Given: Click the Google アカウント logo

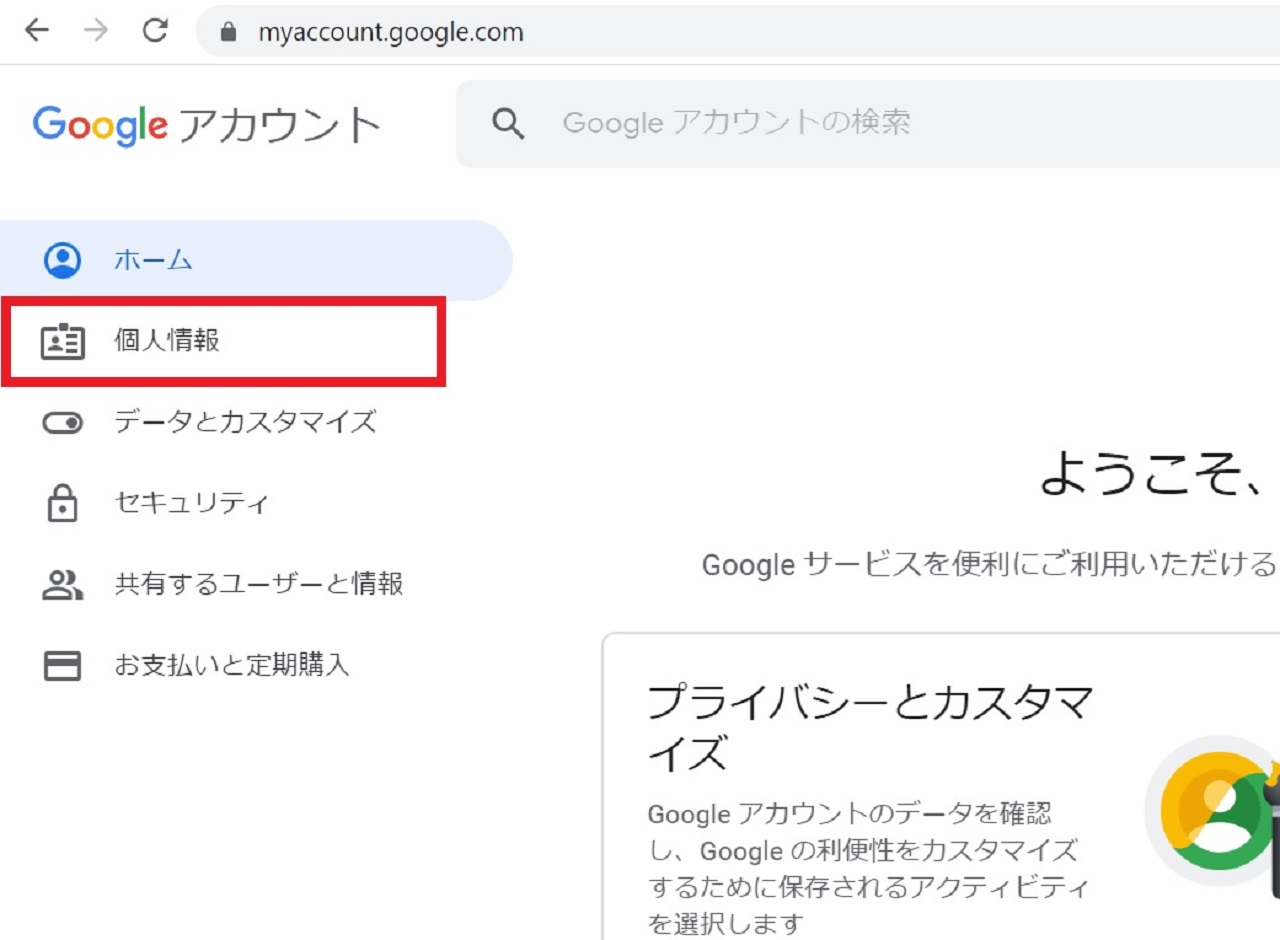Looking at the screenshot, I should click(x=207, y=126).
